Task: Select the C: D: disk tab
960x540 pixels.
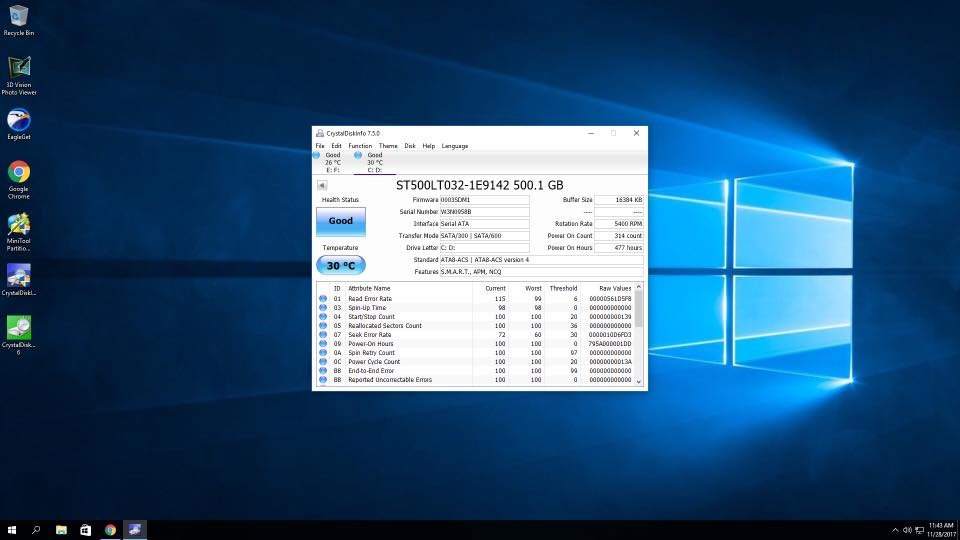Action: pos(375,162)
